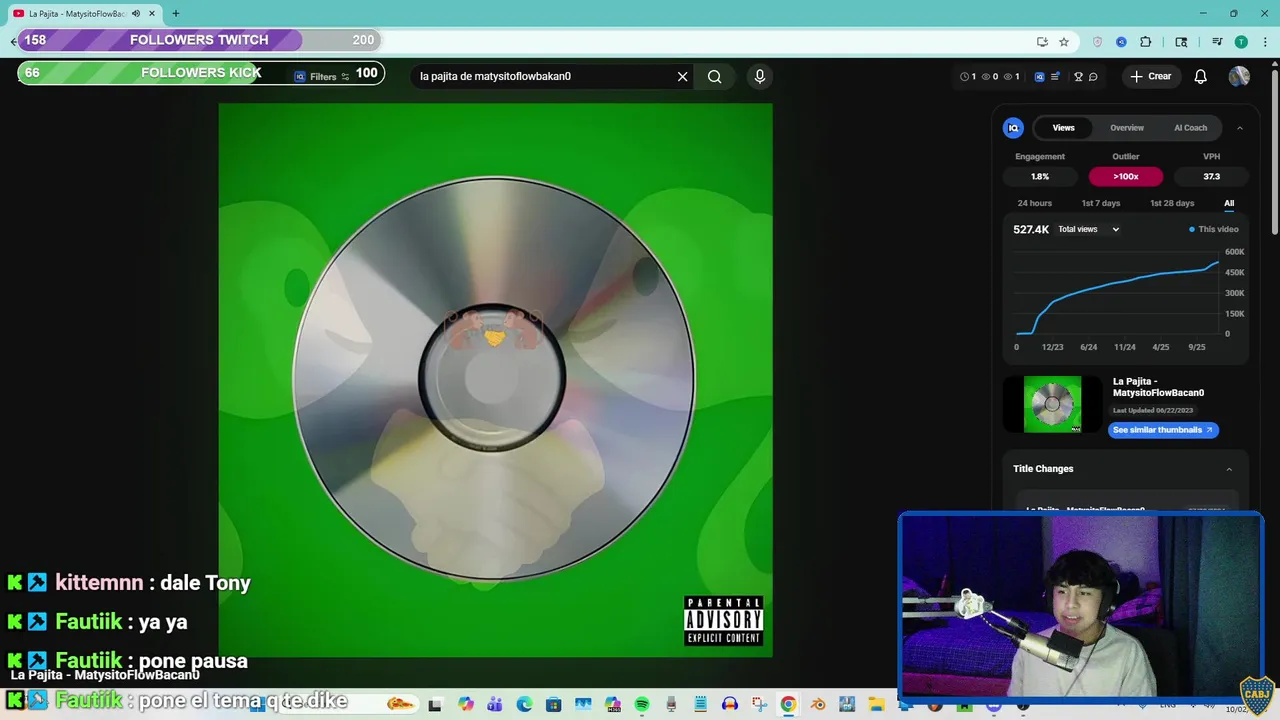Open the vidIQ extension icon in Chrome toolbar
Screen dimensions: 1280x720
[1121, 42]
